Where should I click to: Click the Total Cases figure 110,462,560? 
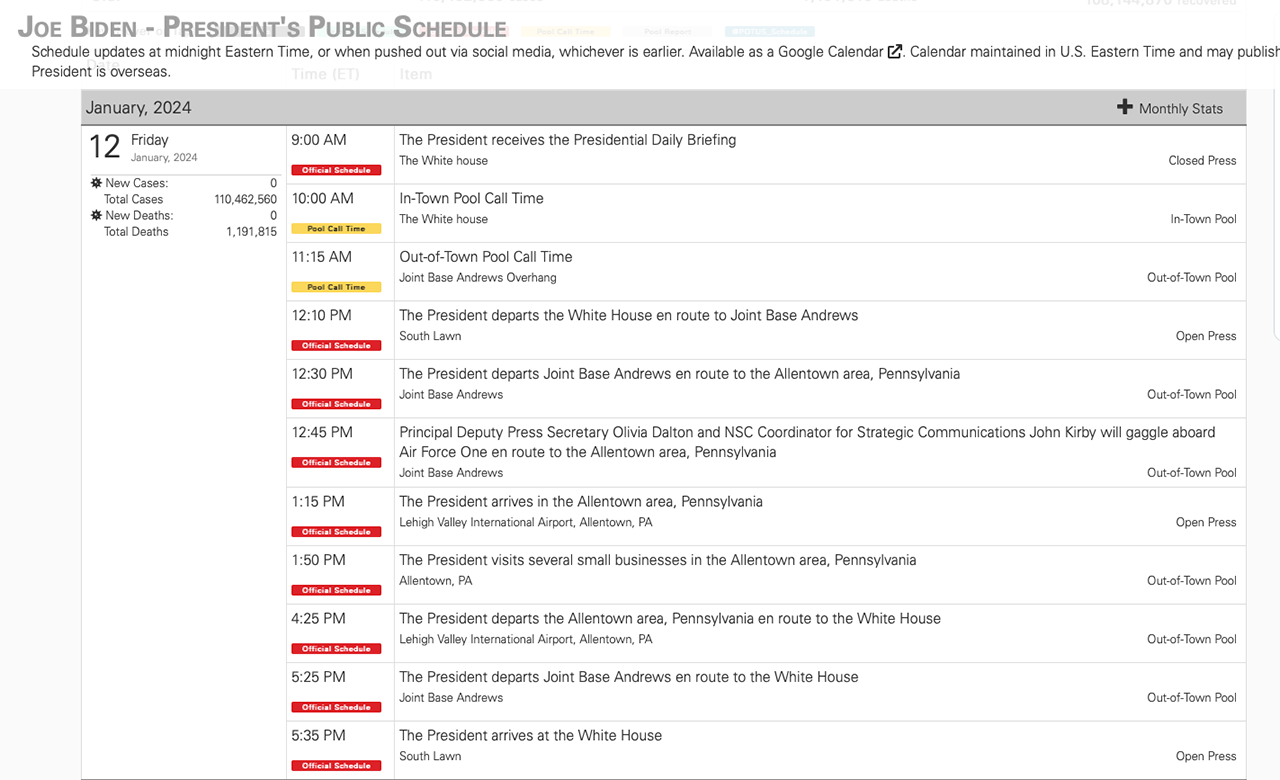pyautogui.click(x=245, y=199)
